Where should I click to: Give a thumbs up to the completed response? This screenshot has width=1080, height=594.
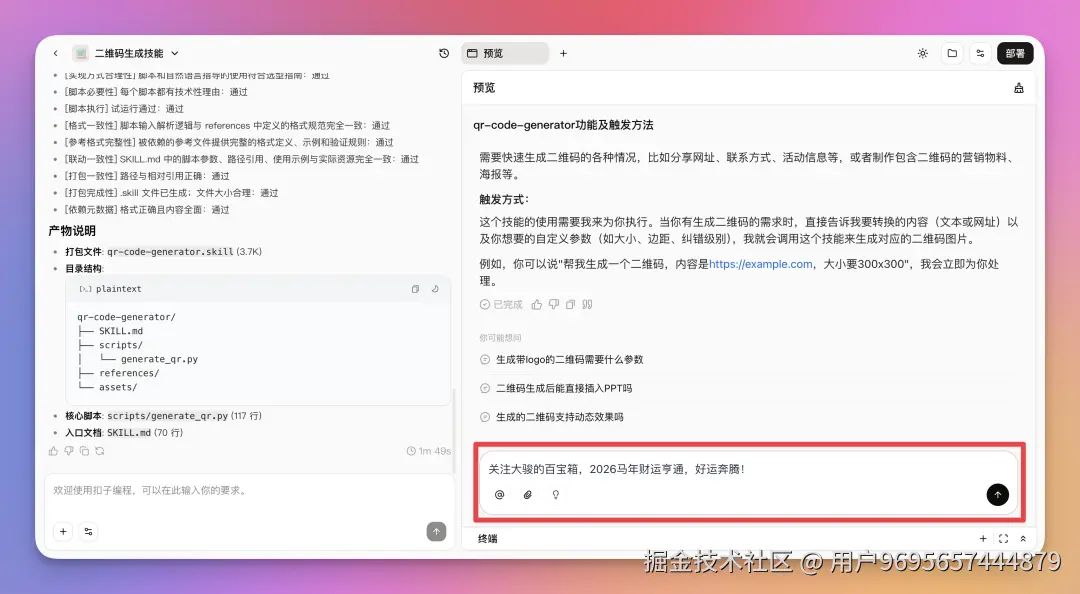(x=537, y=305)
